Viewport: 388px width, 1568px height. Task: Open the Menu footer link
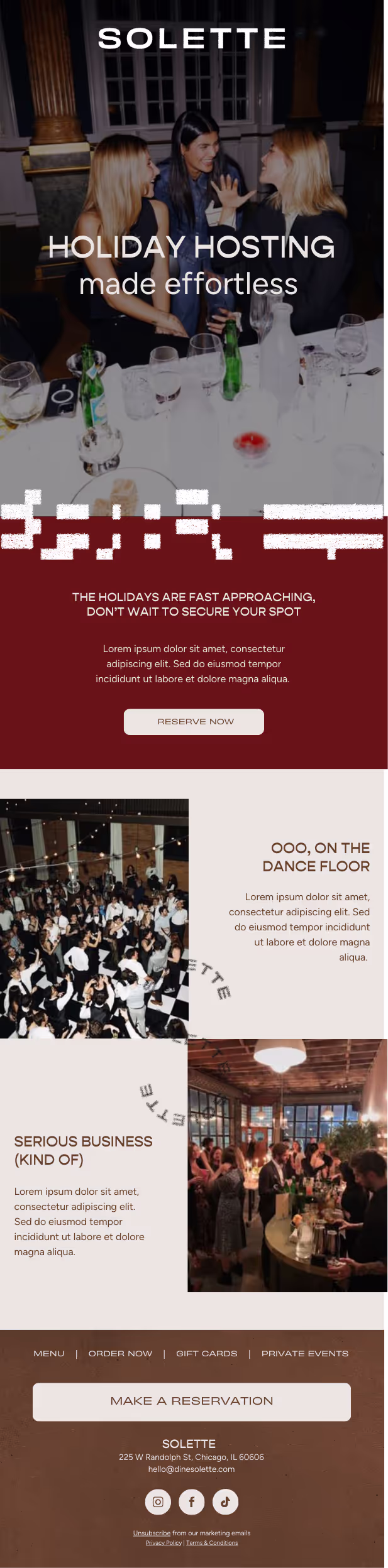pyautogui.click(x=49, y=1353)
